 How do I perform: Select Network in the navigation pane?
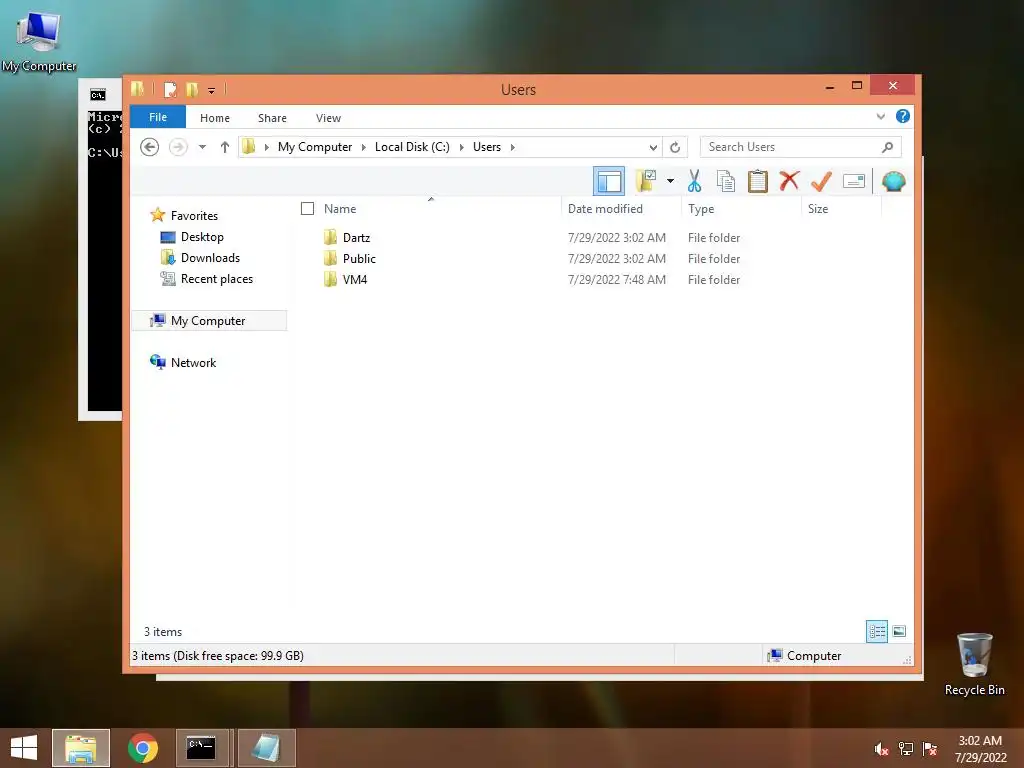click(x=193, y=362)
